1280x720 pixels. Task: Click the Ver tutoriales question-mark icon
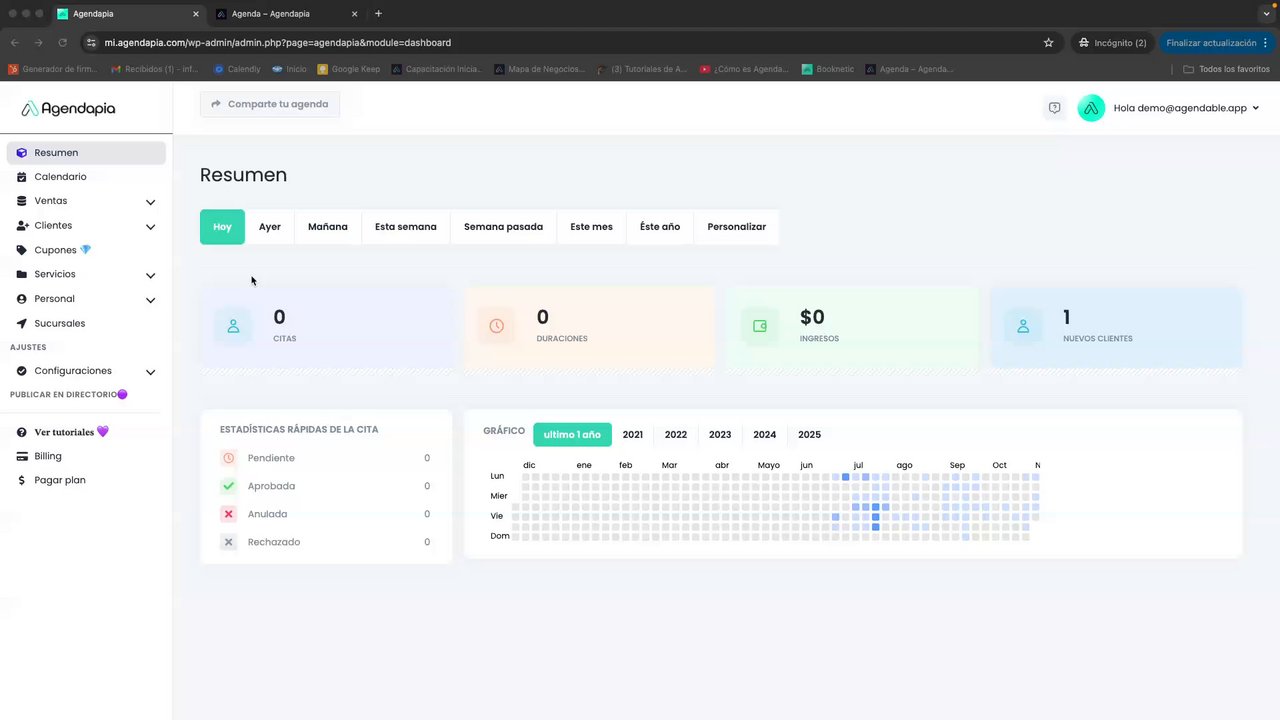point(22,432)
